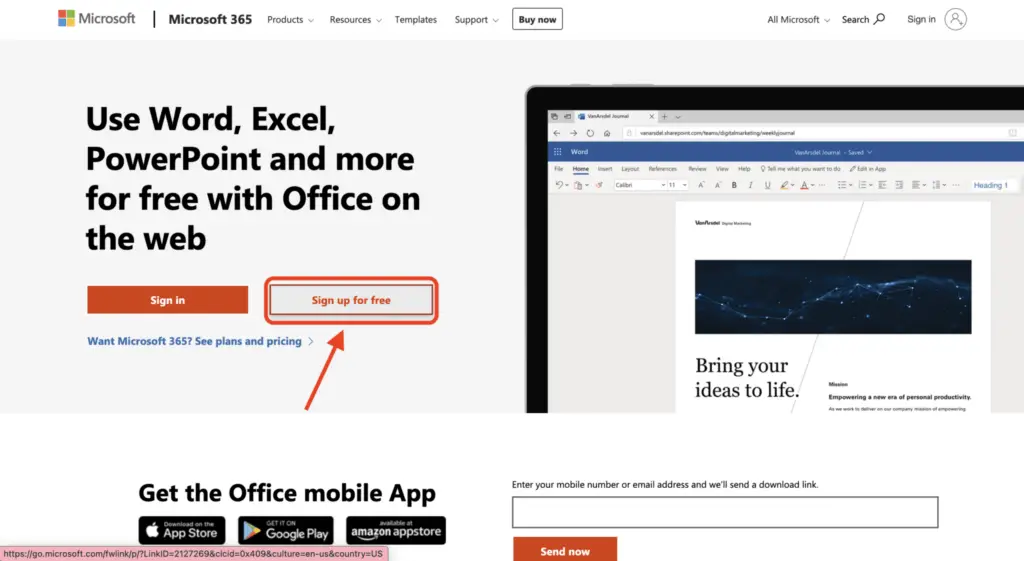Open the Templates page
The width and height of the screenshot is (1024, 561).
(x=415, y=20)
